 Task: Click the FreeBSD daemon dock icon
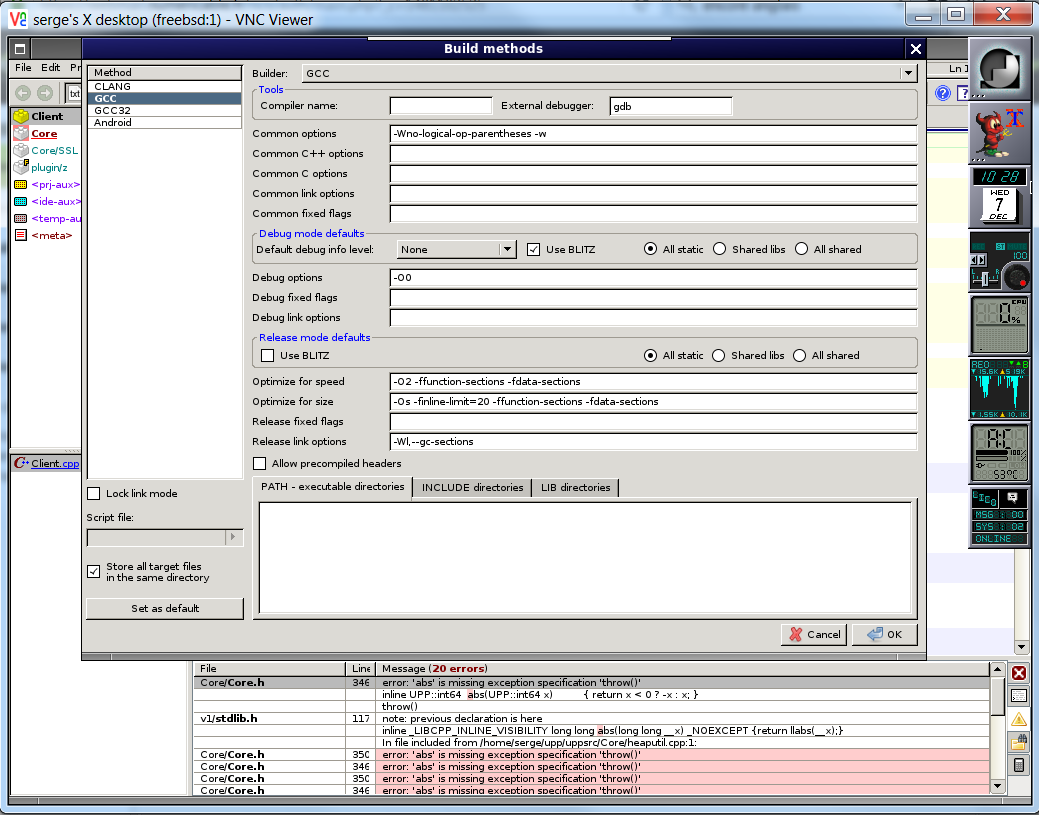[x=1000, y=132]
